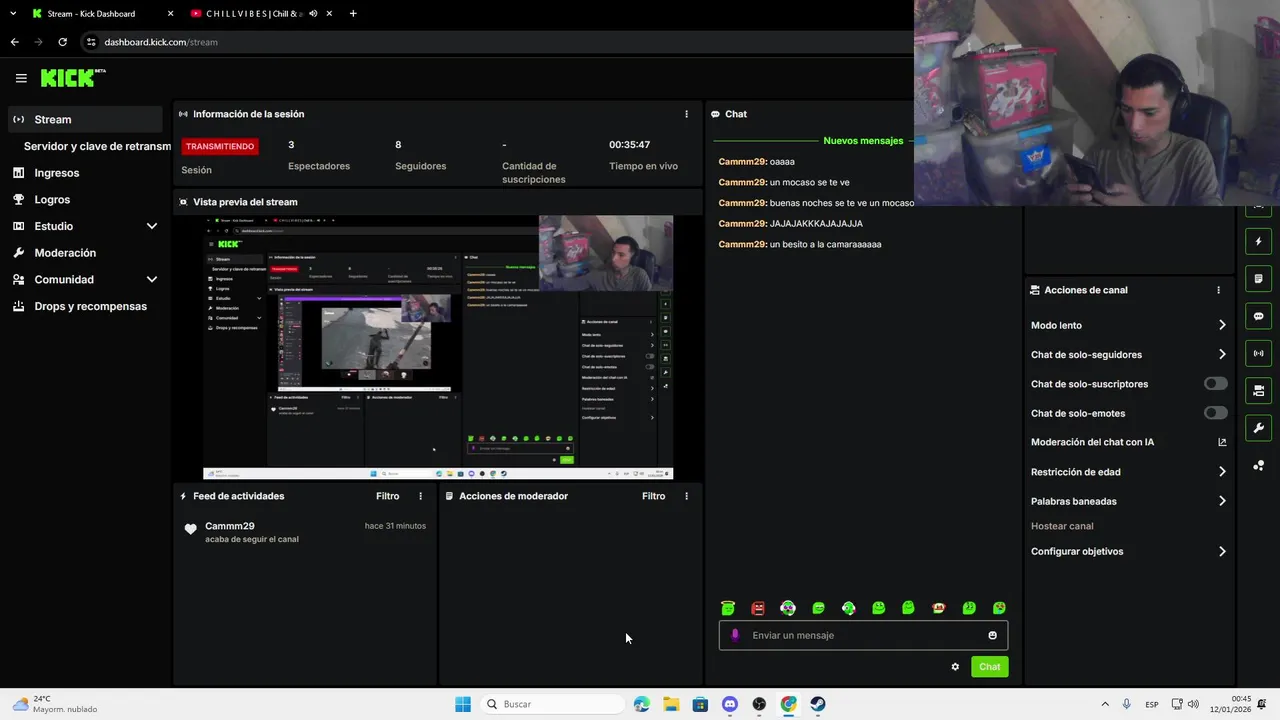Open a new browser tab

click(x=353, y=14)
